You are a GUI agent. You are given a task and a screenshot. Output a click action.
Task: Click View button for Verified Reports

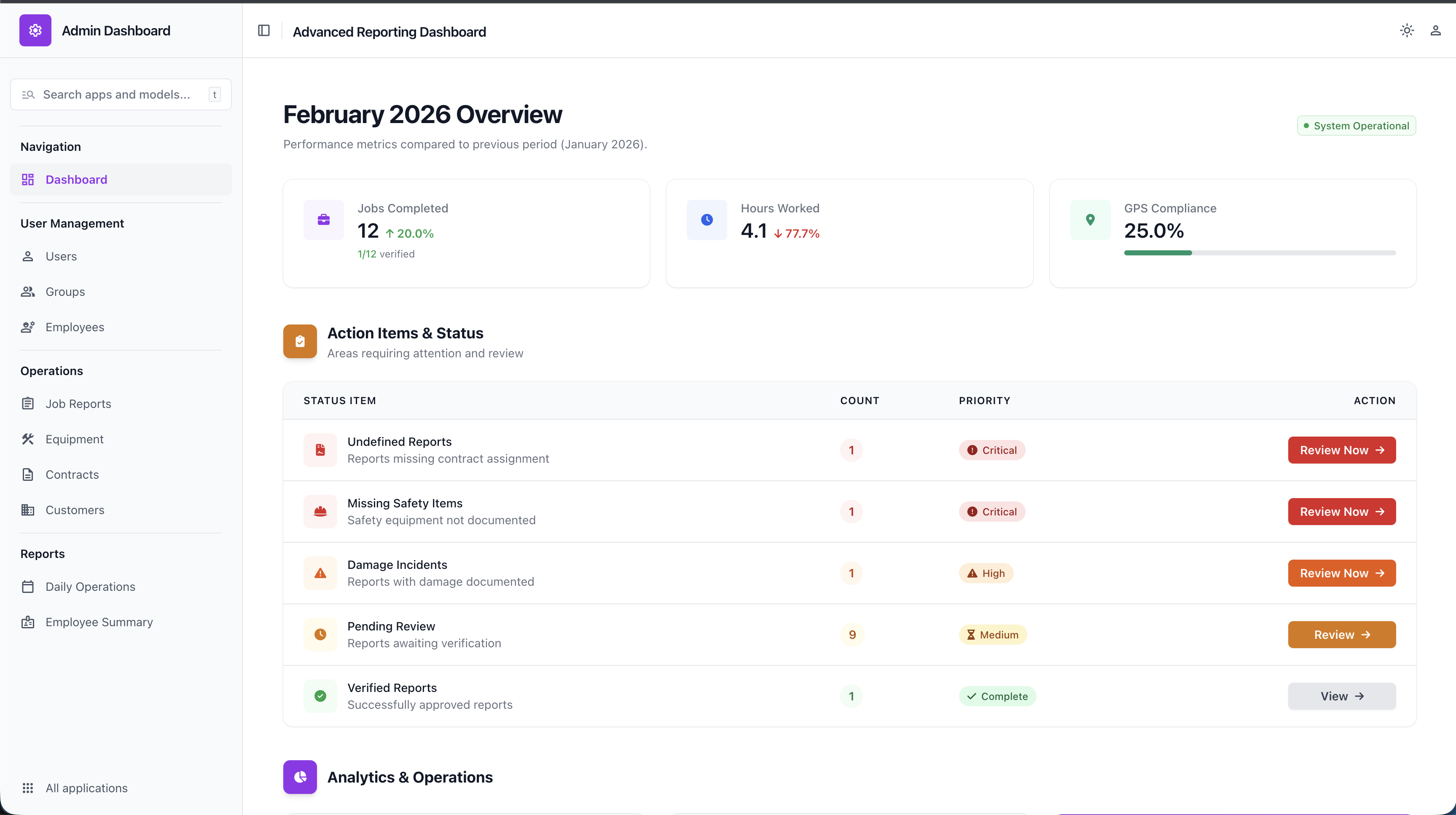(1341, 696)
